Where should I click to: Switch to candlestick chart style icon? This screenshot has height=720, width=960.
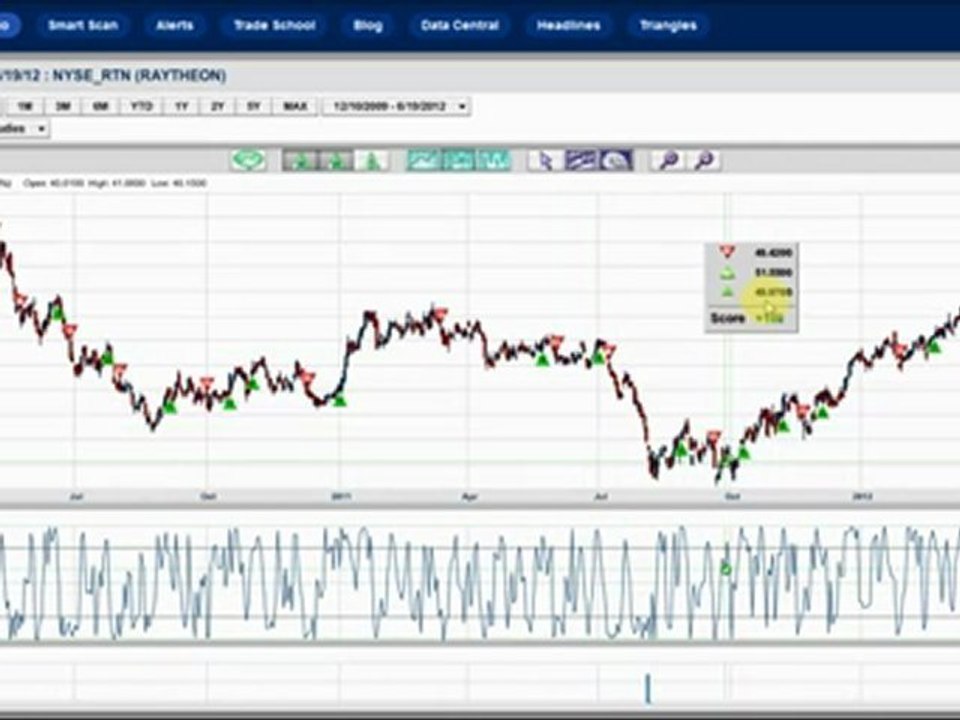click(459, 160)
